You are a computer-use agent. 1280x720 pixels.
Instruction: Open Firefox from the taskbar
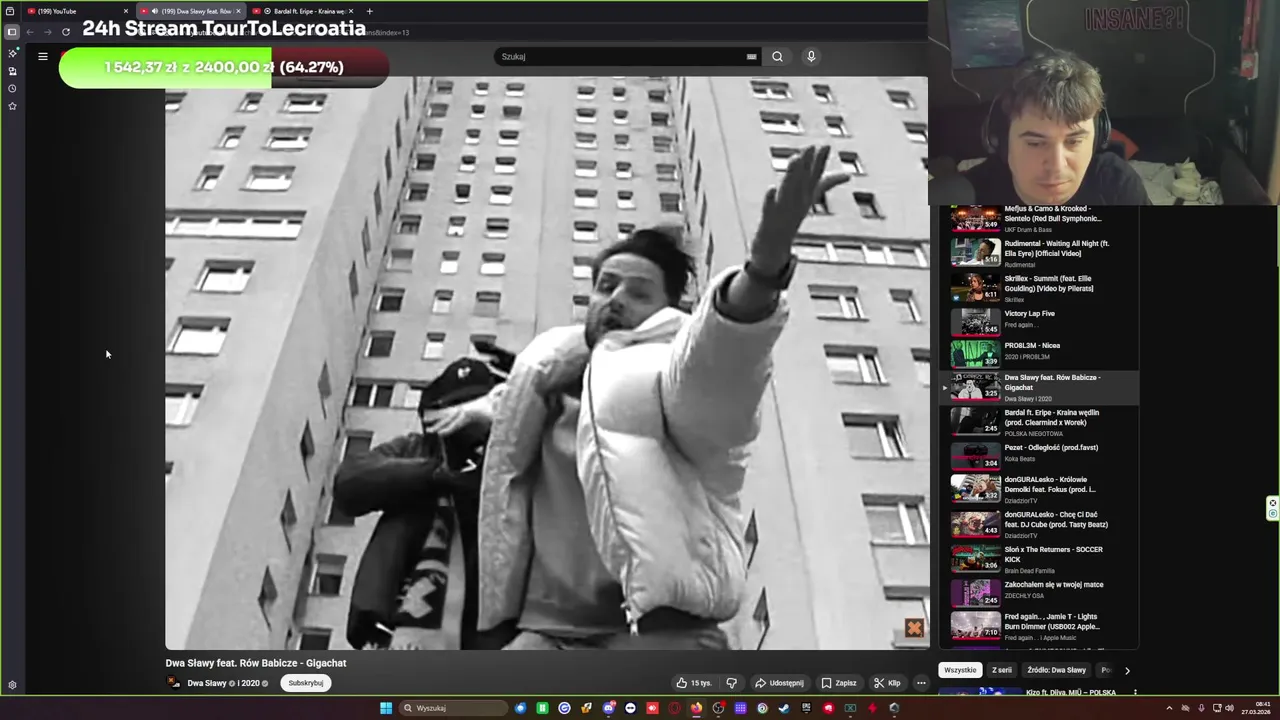(696, 708)
